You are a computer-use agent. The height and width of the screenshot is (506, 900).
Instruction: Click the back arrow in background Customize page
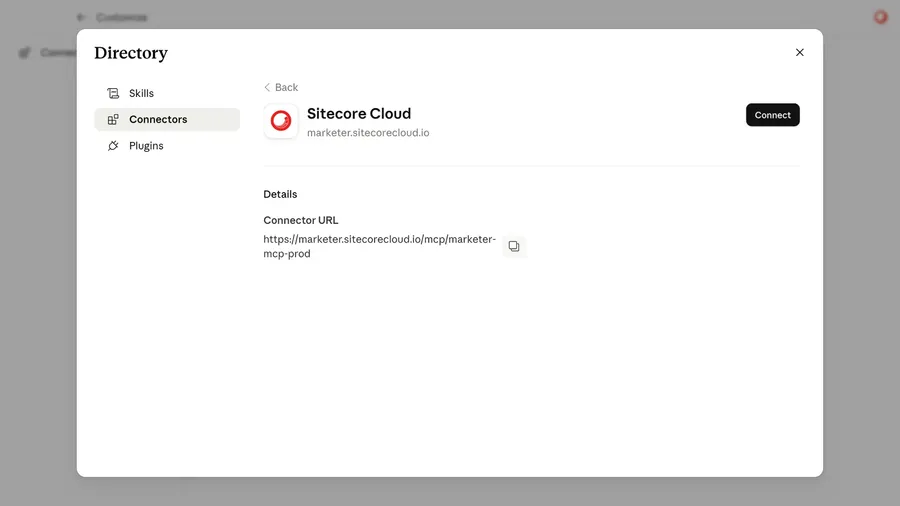(x=80, y=17)
